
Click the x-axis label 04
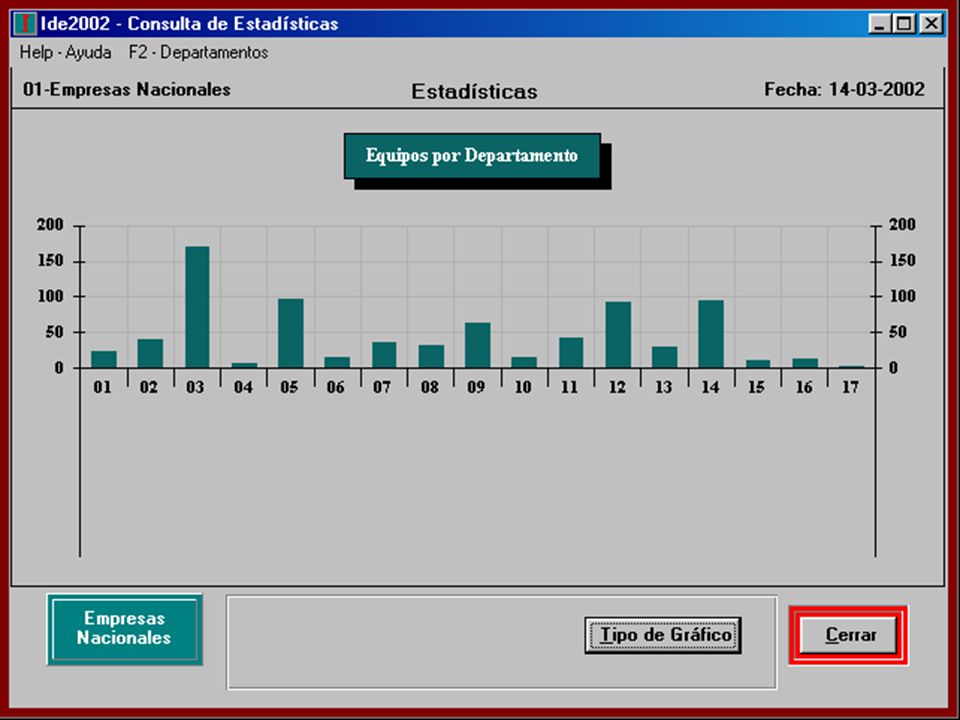click(243, 387)
